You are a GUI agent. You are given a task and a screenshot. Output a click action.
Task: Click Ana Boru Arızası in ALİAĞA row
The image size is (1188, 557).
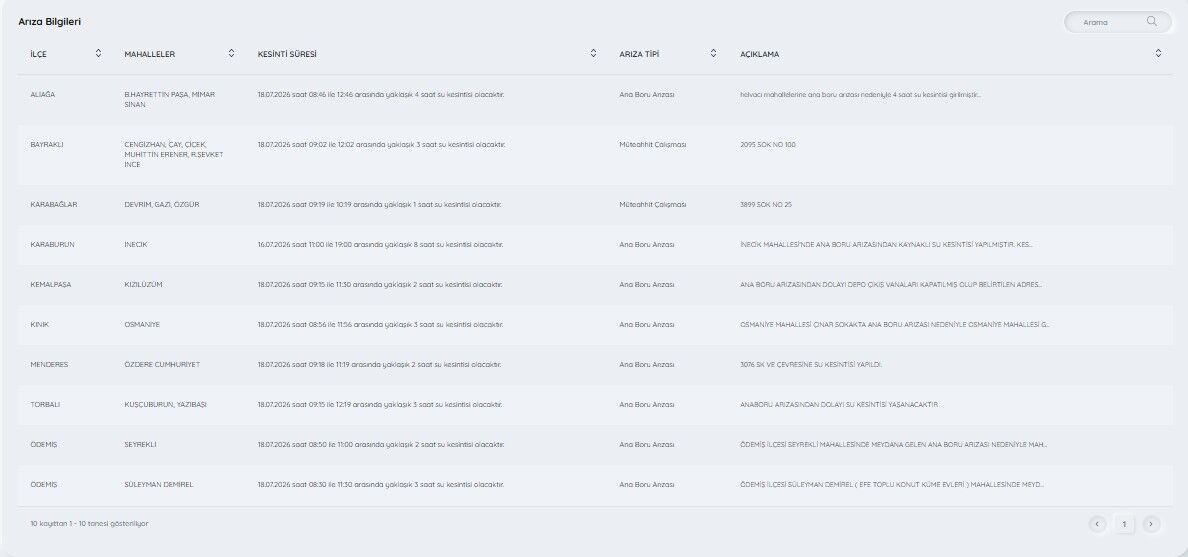(x=646, y=95)
